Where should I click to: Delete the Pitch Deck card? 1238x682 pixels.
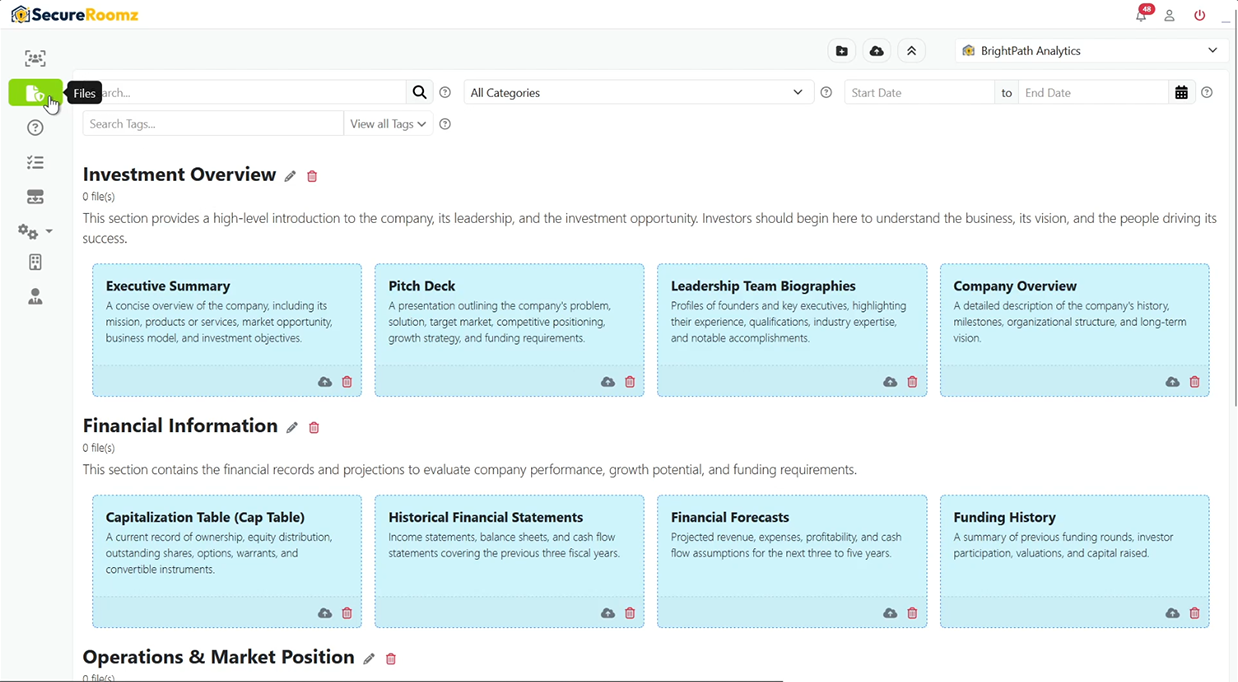click(630, 382)
